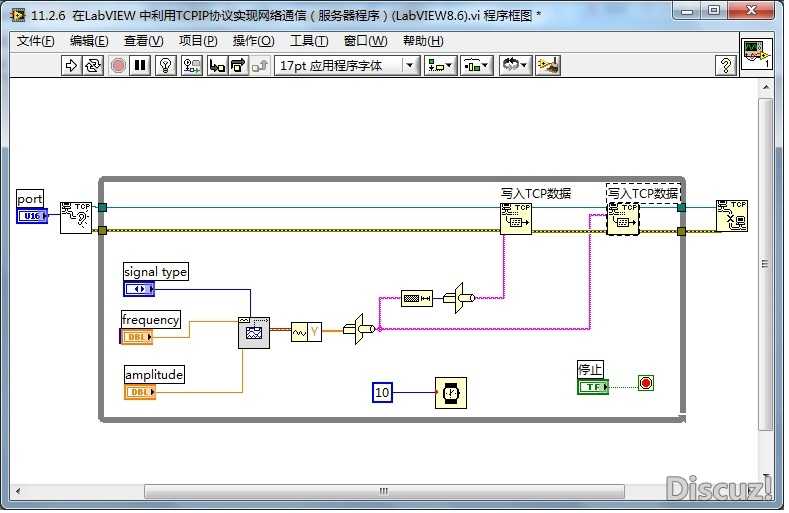Click the scroll up arrow
This screenshot has height=513, width=789.
point(765,88)
